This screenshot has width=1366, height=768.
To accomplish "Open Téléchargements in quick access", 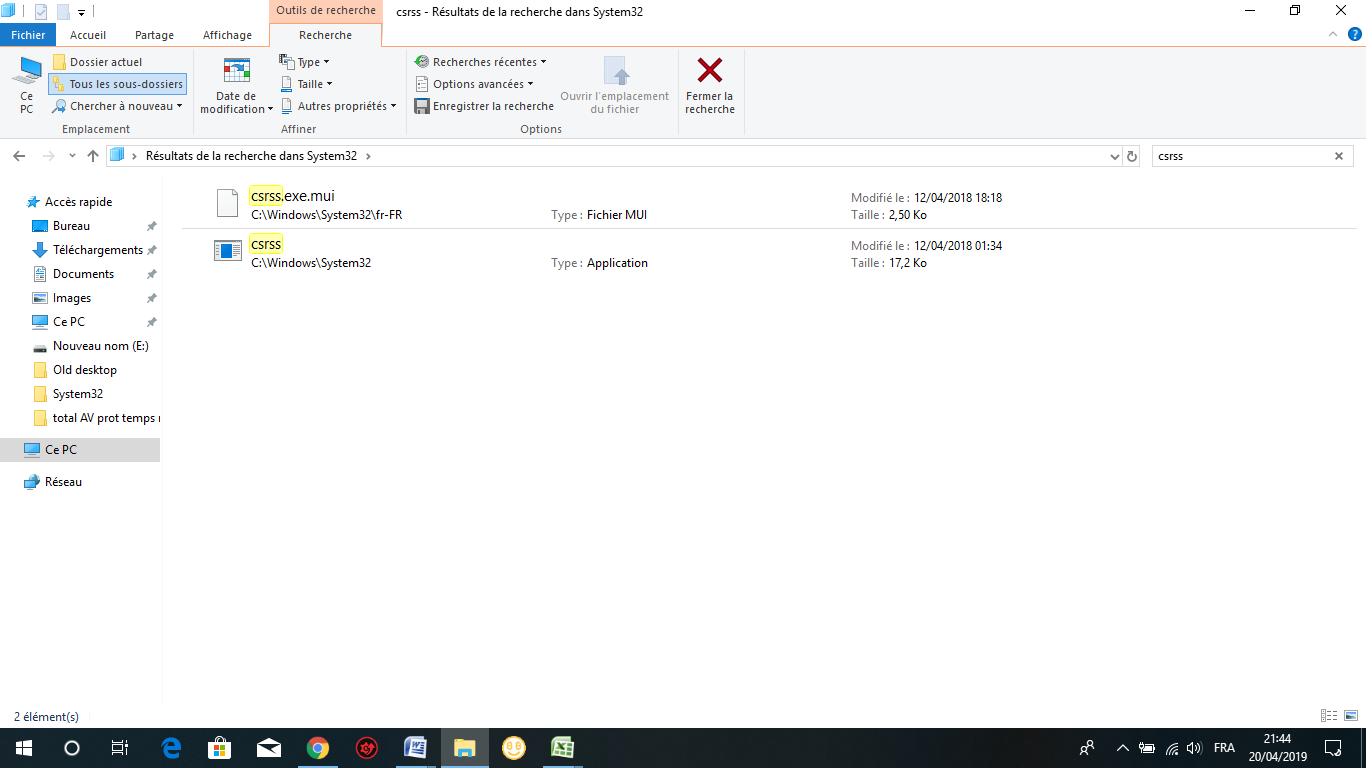I will (97, 250).
